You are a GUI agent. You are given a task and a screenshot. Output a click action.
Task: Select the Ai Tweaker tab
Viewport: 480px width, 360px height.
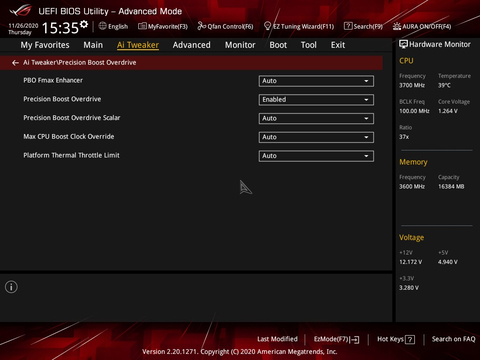[138, 45]
